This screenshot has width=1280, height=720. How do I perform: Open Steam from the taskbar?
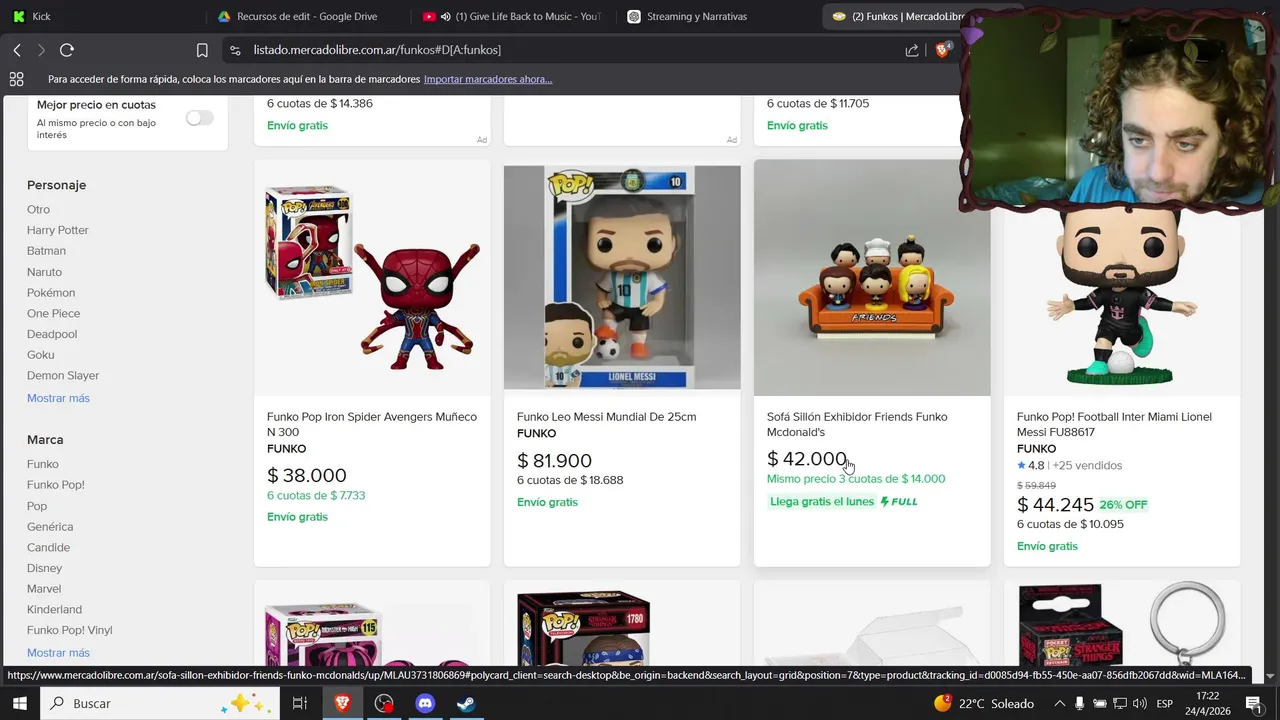pyautogui.click(x=466, y=703)
